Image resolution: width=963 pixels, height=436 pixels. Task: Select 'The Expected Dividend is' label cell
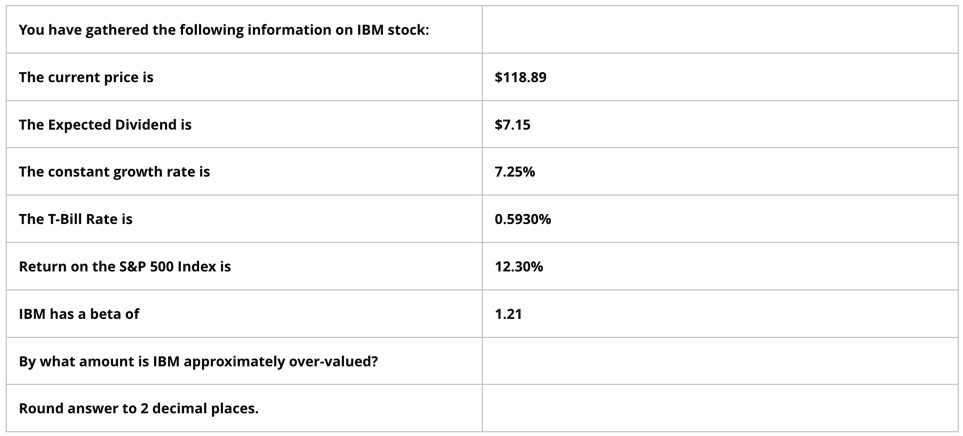coord(244,124)
